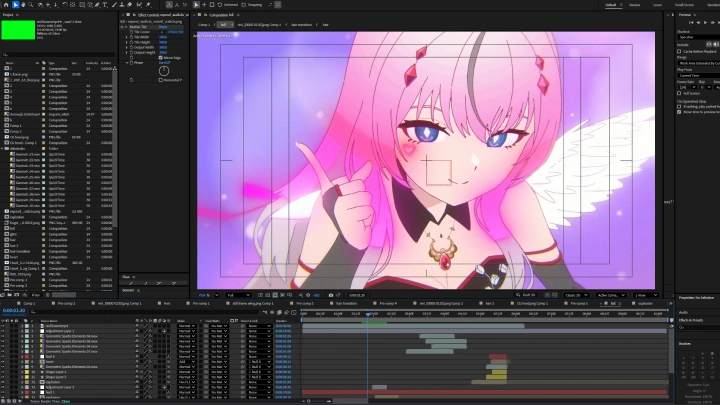Click the Project panel search field

[x=58, y=55]
